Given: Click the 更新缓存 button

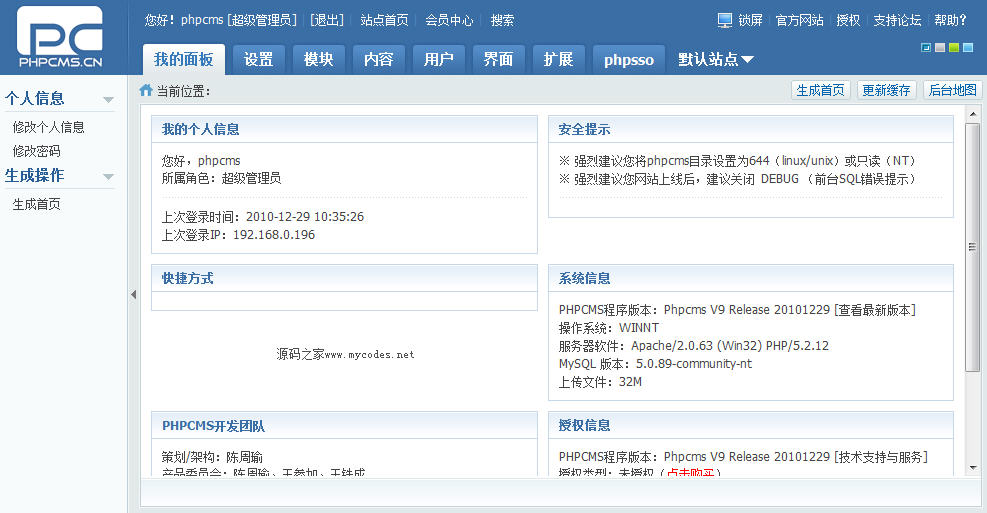Looking at the screenshot, I should pyautogui.click(x=886, y=90).
